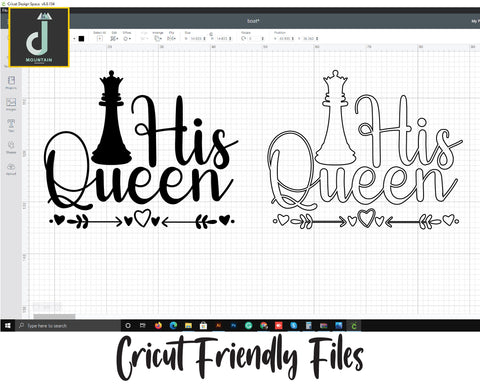Open Microsoft Store from the taskbar

(x=203, y=326)
